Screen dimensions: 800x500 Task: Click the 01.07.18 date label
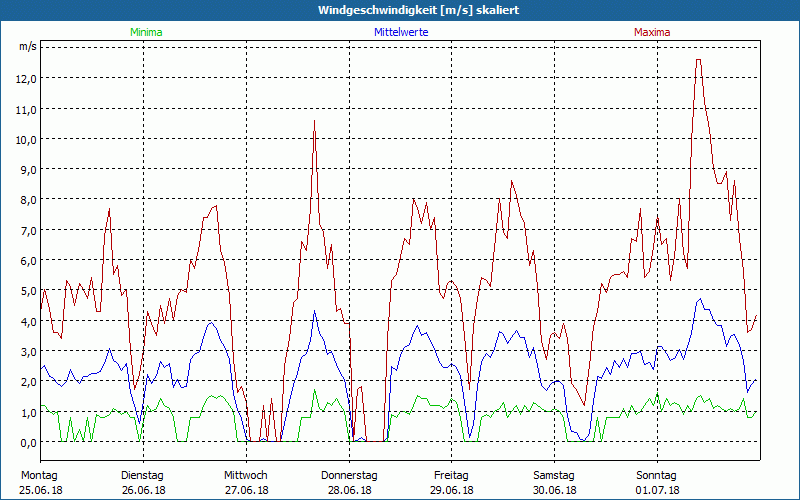[658, 490]
